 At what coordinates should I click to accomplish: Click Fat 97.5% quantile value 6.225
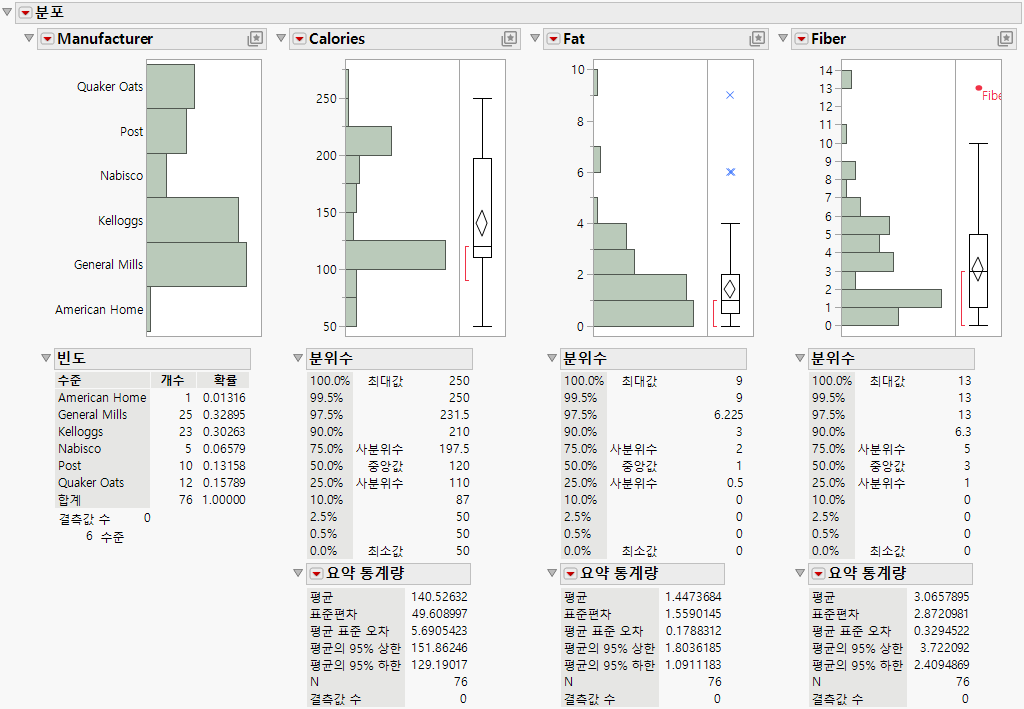[728, 415]
